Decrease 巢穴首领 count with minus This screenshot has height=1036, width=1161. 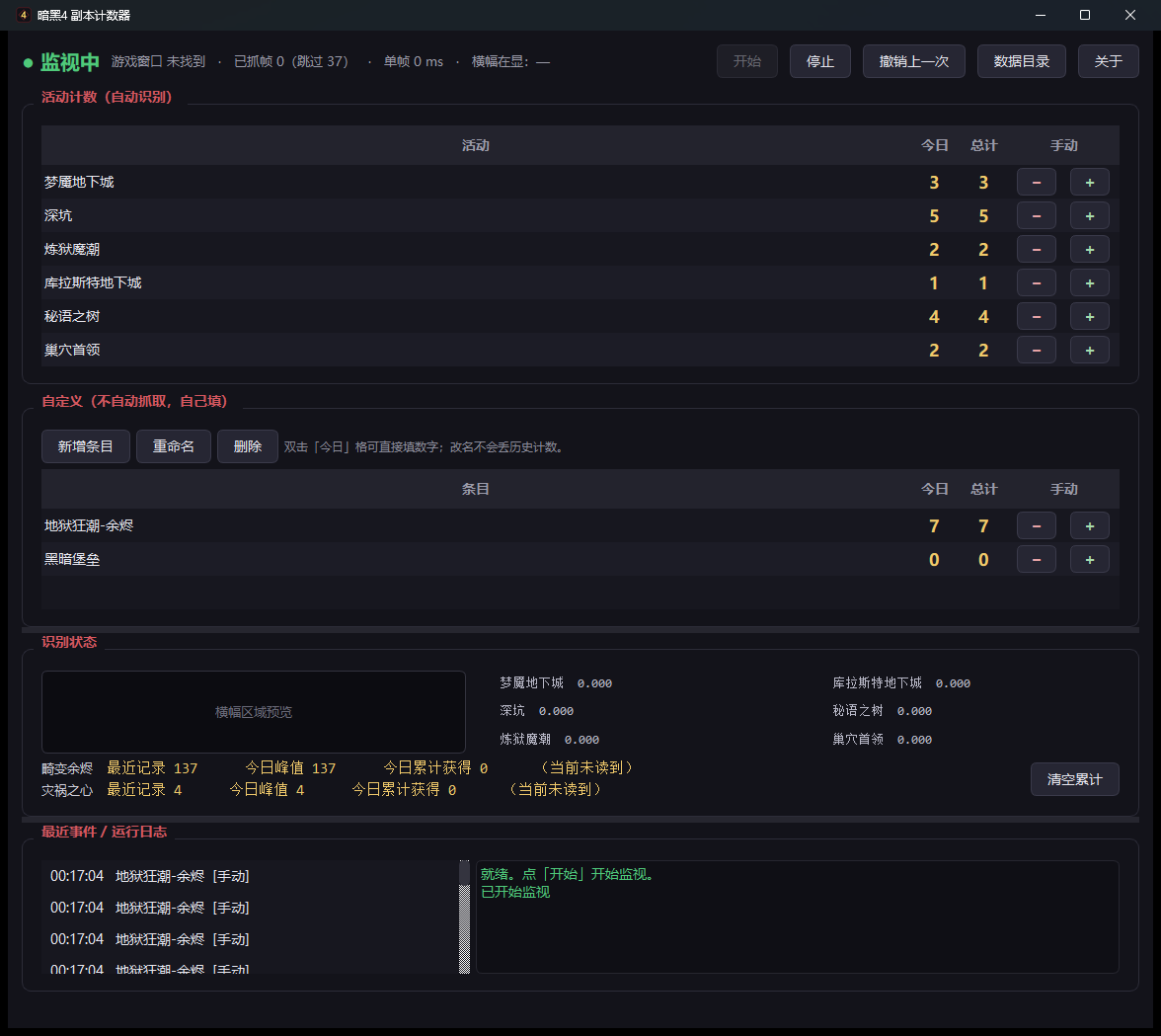coord(1036,351)
